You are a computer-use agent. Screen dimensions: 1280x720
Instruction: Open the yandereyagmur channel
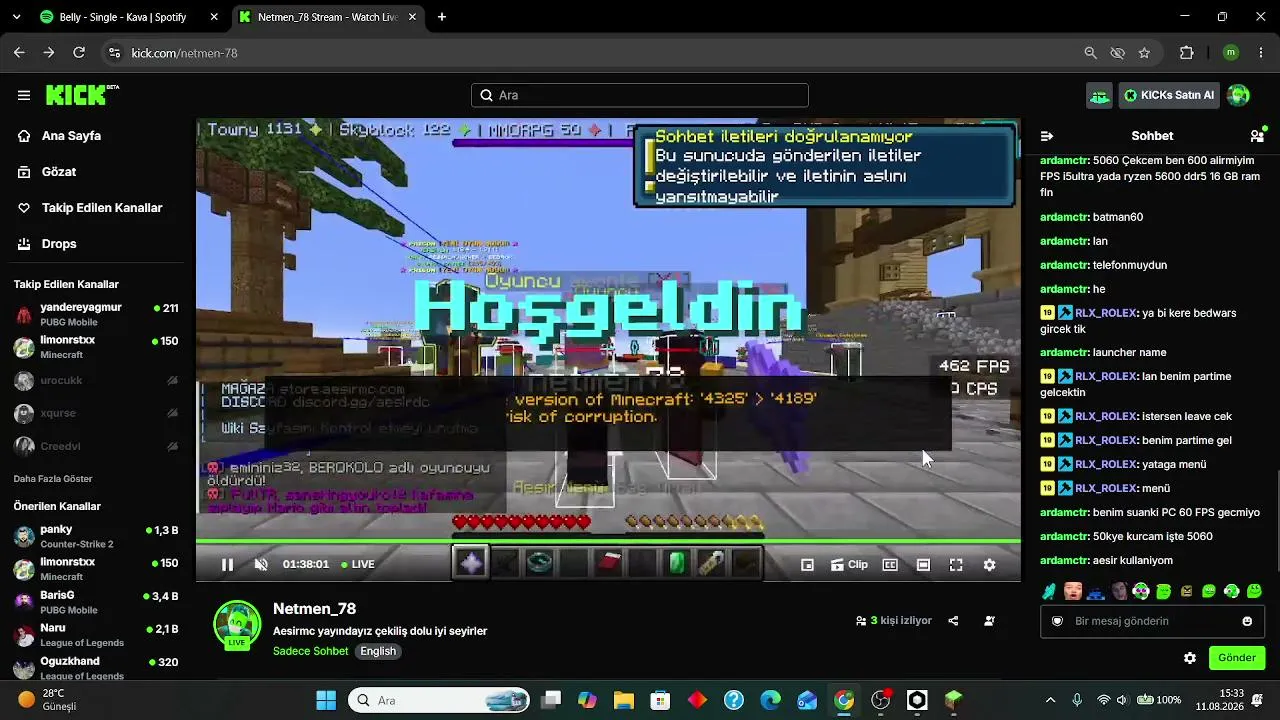(96, 315)
